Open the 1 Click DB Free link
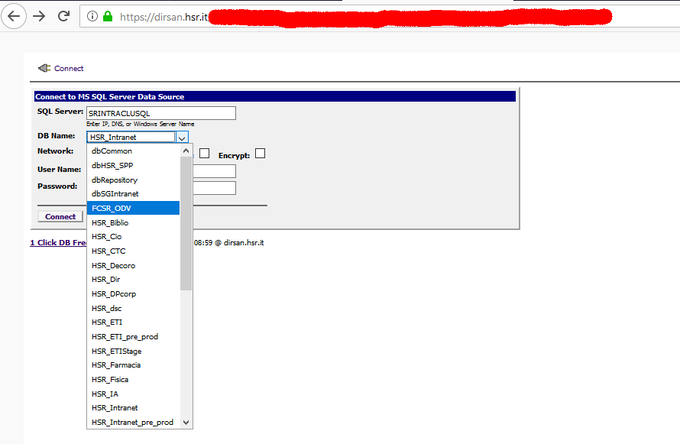The width and height of the screenshot is (680, 444). (x=58, y=243)
